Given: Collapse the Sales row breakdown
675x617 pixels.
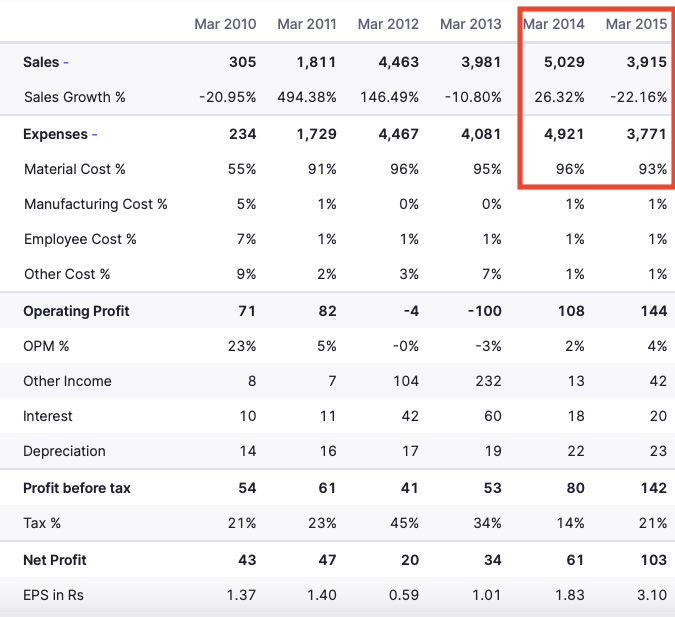Looking at the screenshot, I should [66, 62].
